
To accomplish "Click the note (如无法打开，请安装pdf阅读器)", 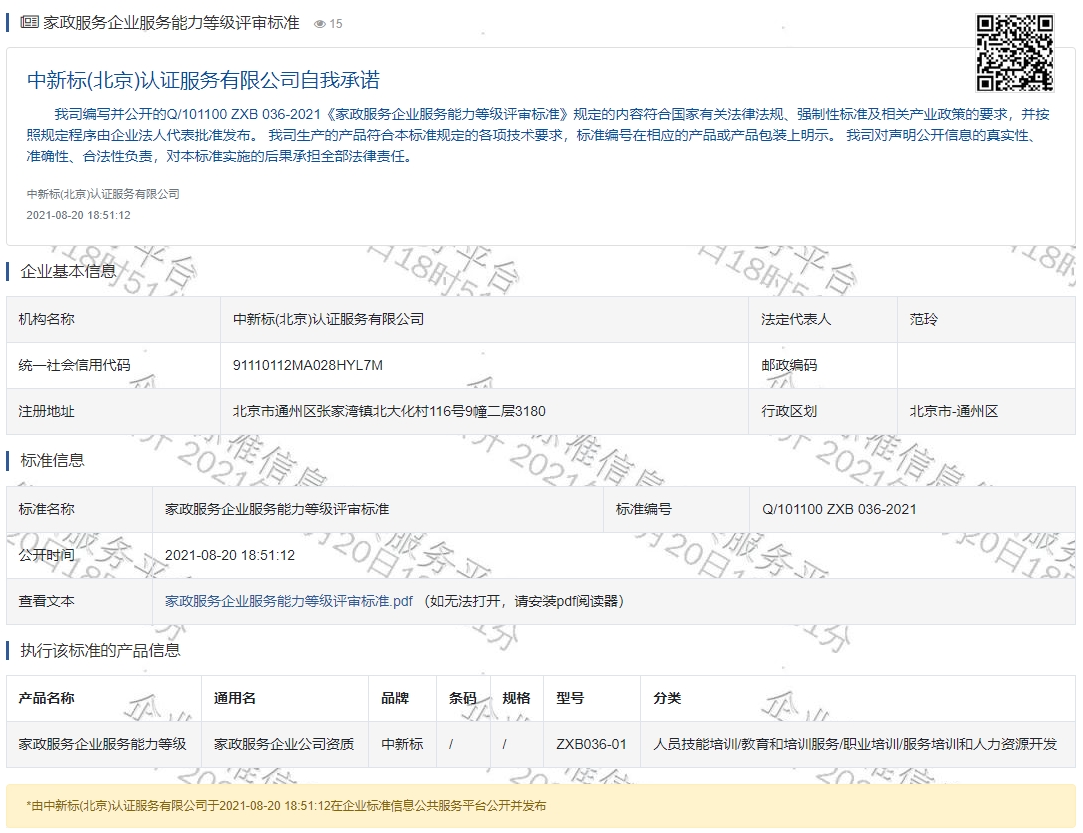I will pos(523,602).
